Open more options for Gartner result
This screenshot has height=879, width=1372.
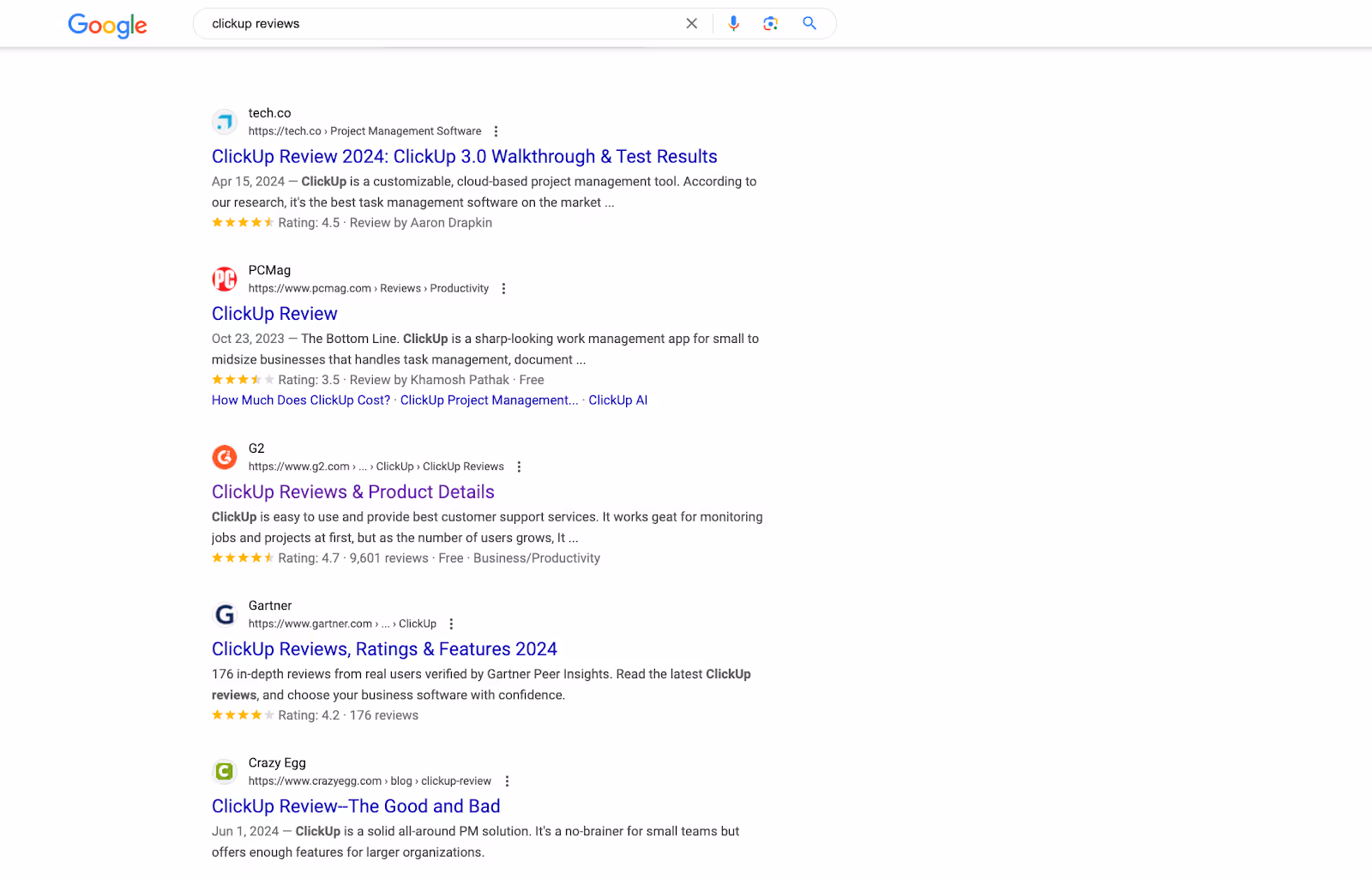[451, 624]
